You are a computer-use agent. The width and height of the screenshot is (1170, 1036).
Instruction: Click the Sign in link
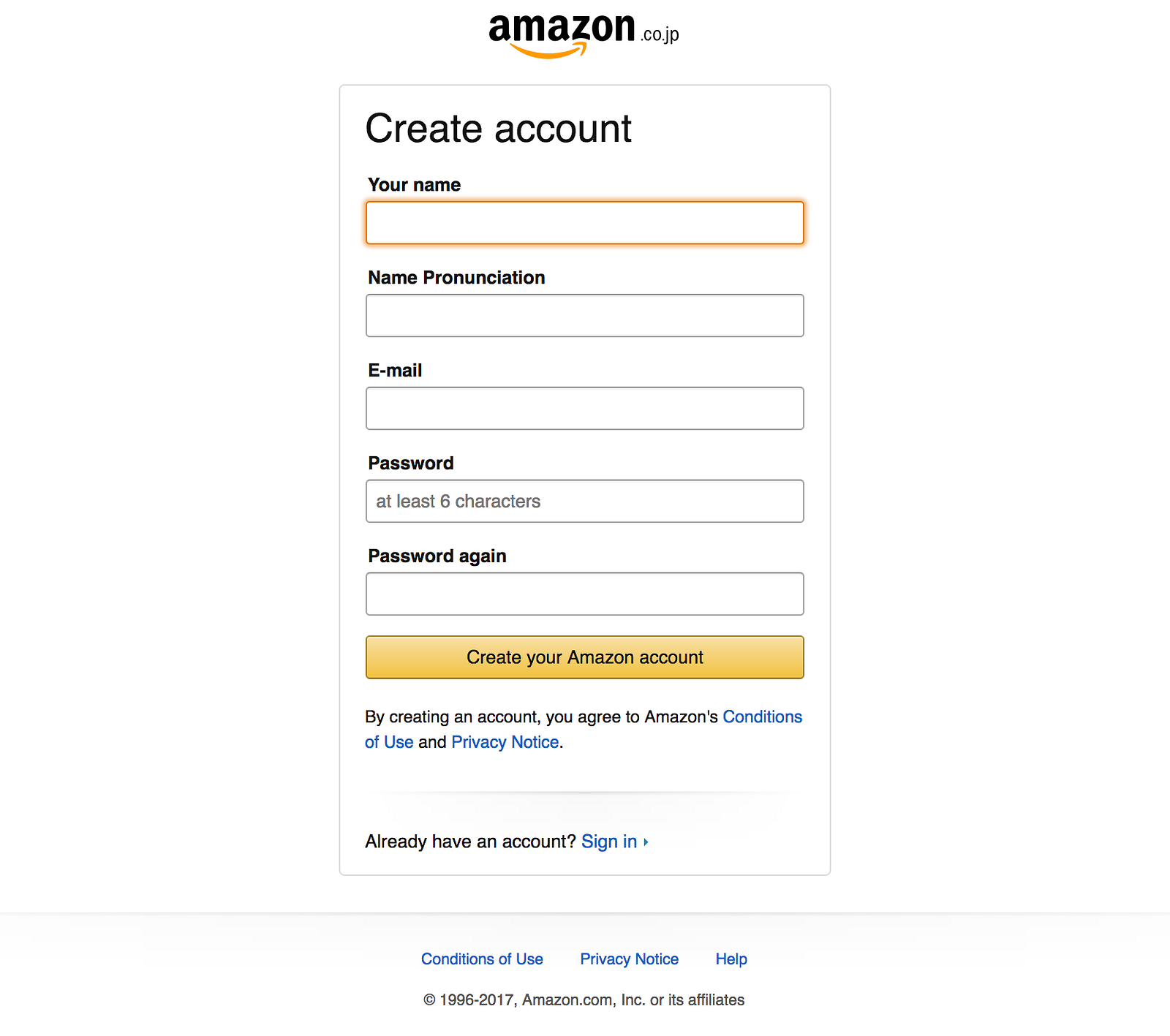click(x=608, y=842)
